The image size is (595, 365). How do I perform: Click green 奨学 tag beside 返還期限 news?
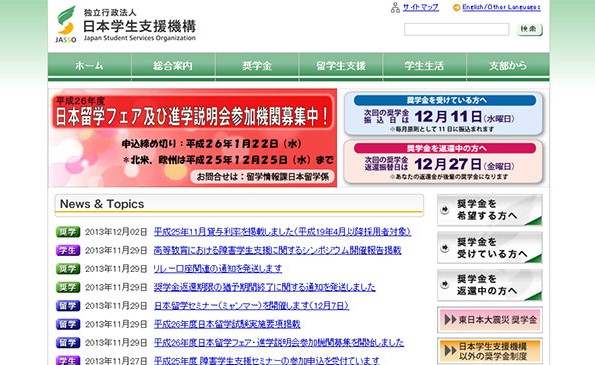(x=68, y=287)
